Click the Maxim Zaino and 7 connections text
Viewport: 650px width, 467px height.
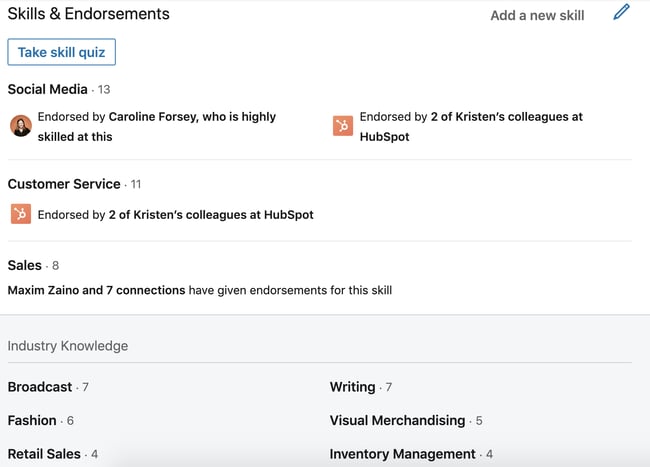click(x=96, y=290)
